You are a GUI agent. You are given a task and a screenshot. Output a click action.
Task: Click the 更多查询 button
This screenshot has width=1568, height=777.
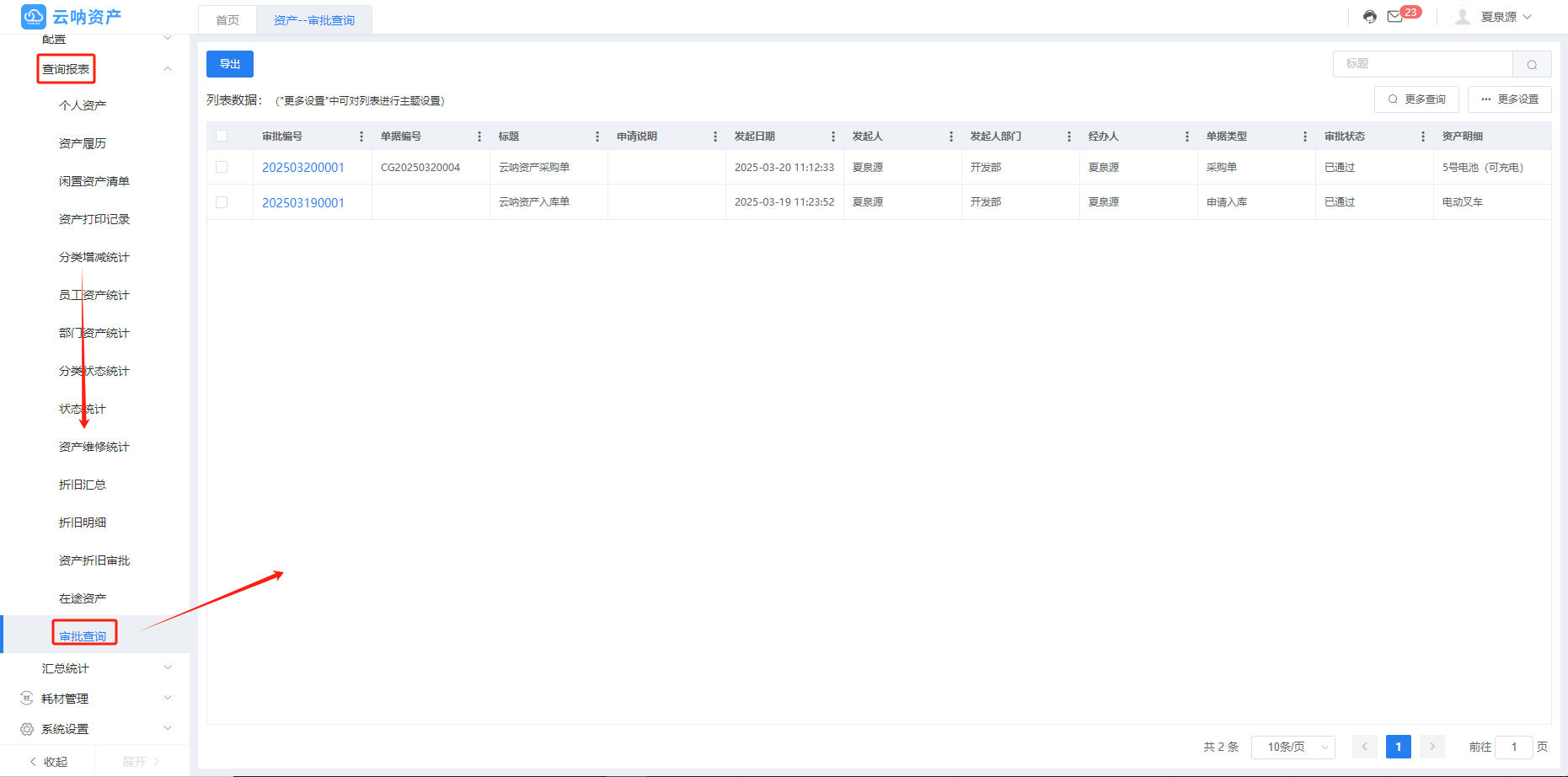pyautogui.click(x=1416, y=99)
